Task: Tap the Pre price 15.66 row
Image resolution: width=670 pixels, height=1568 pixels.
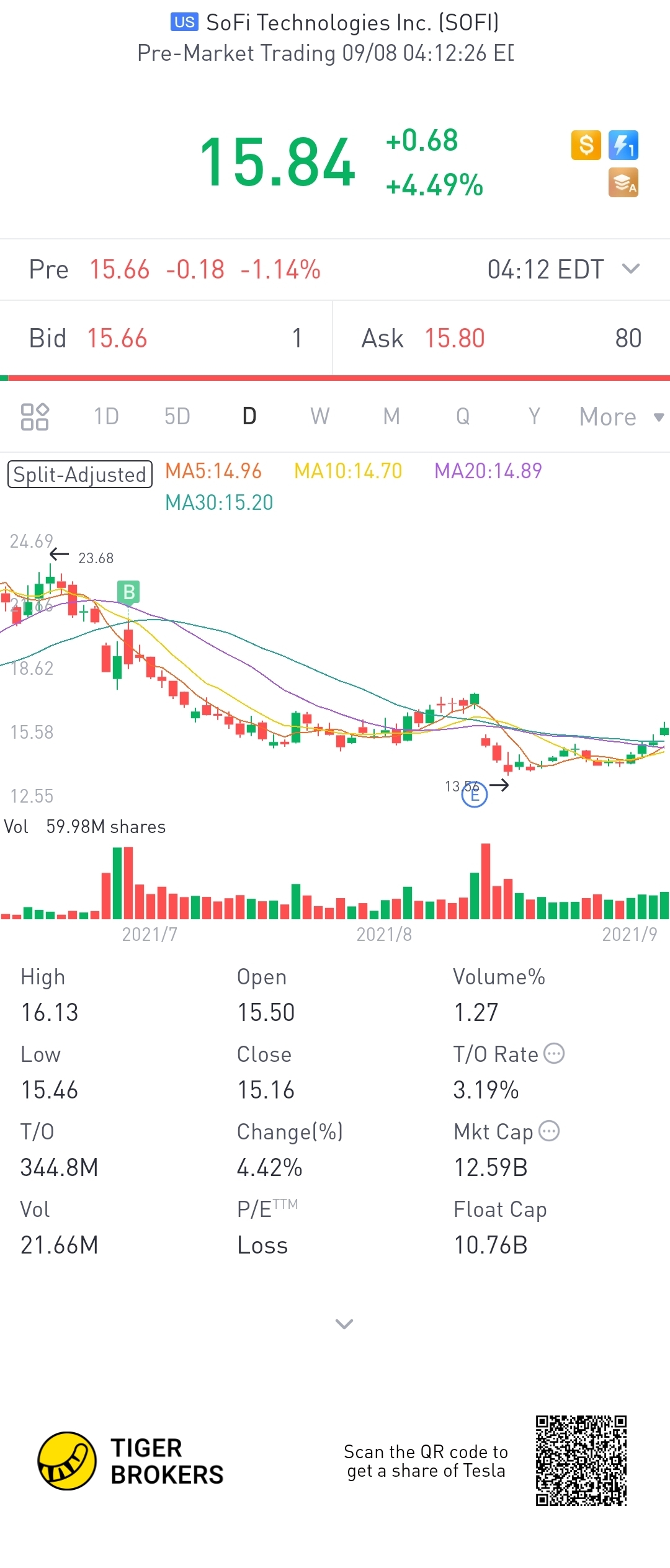Action: (335, 270)
